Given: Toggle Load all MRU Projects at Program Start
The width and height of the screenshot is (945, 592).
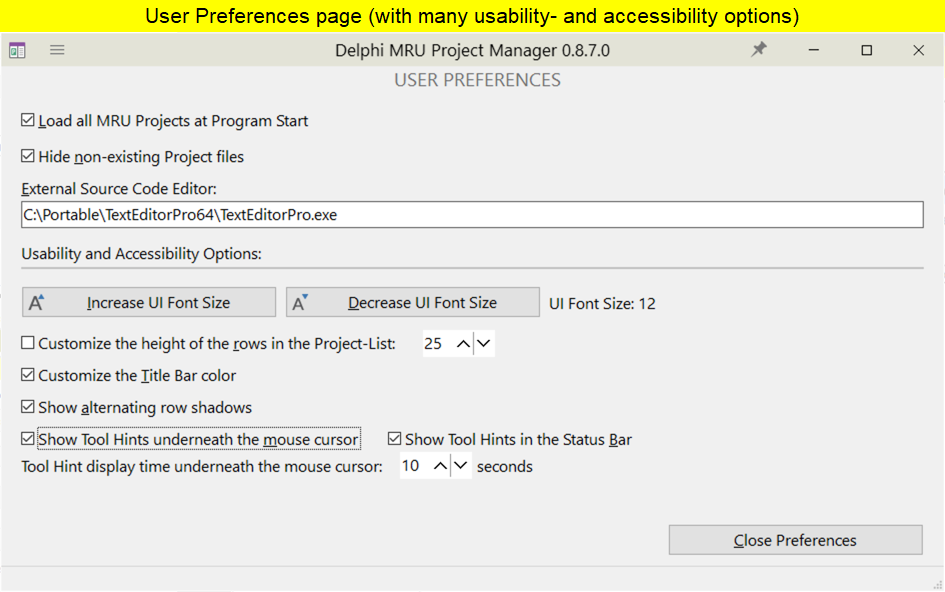Looking at the screenshot, I should (x=28, y=121).
